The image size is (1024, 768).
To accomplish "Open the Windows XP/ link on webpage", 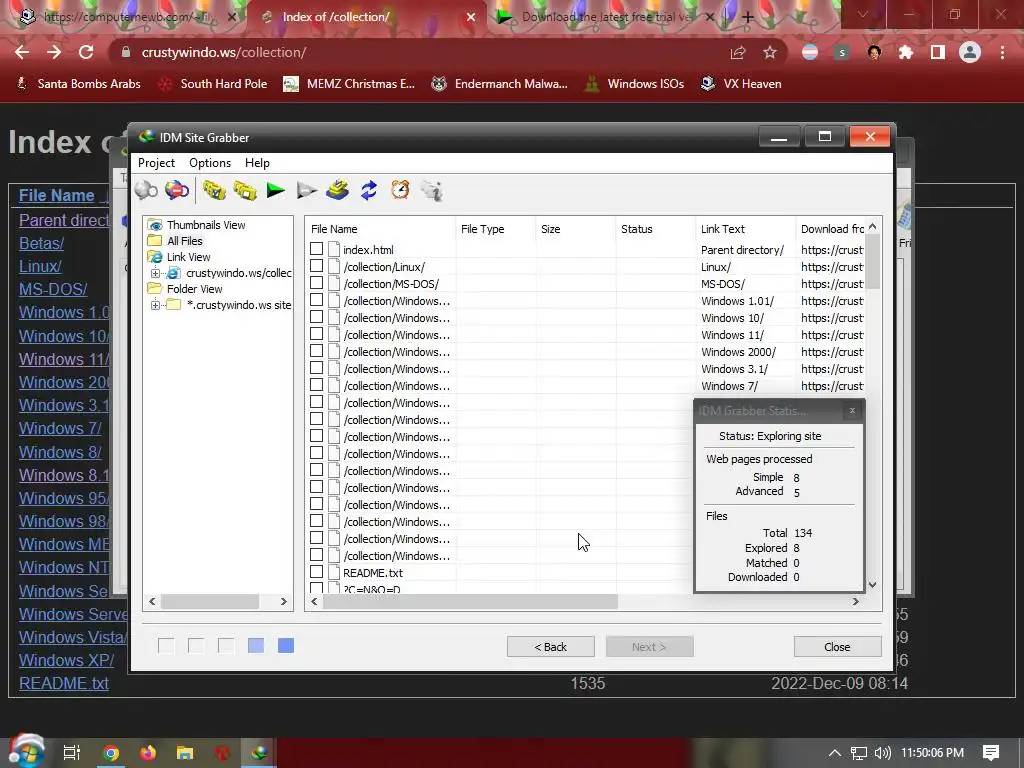I will 67,660.
